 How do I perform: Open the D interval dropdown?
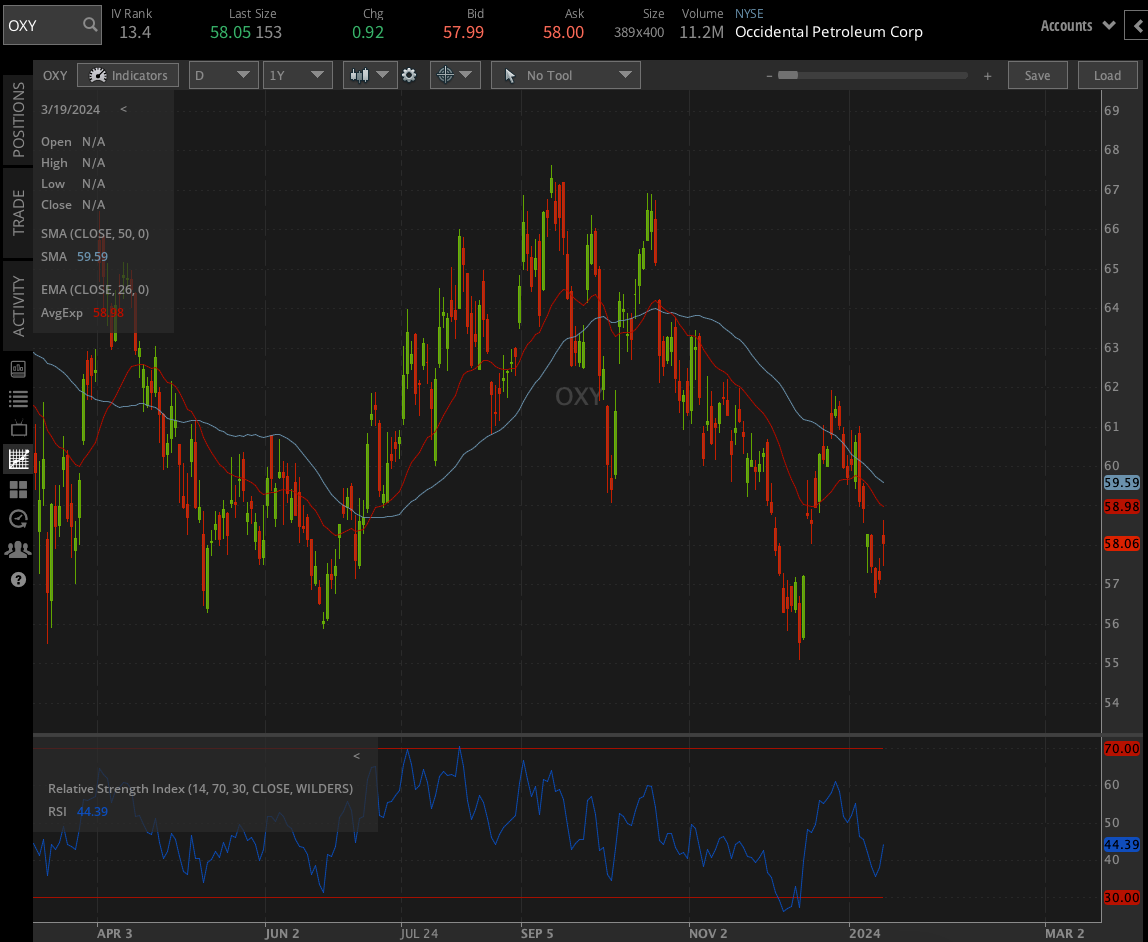point(223,75)
